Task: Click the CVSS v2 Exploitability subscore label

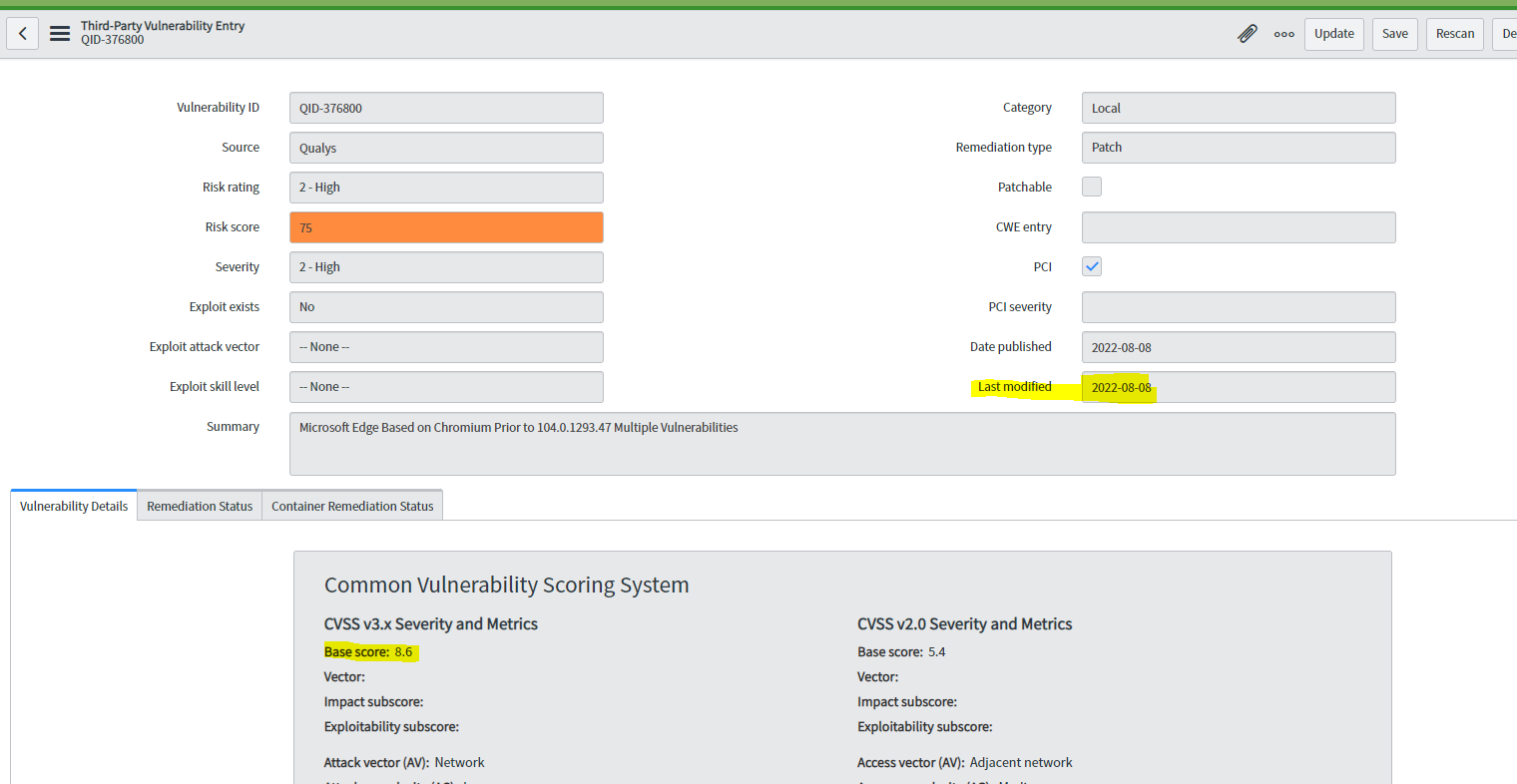Action: pos(925,727)
